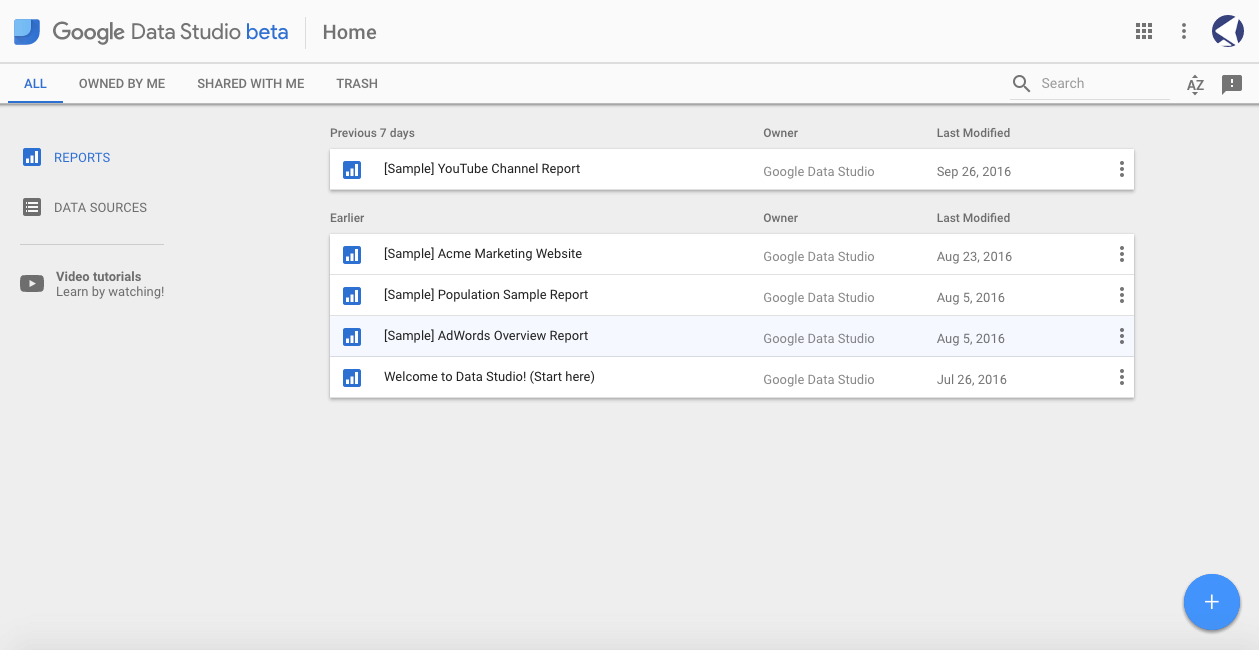The image size is (1259, 650).
Task: Open the user account avatar
Action: tap(1227, 31)
